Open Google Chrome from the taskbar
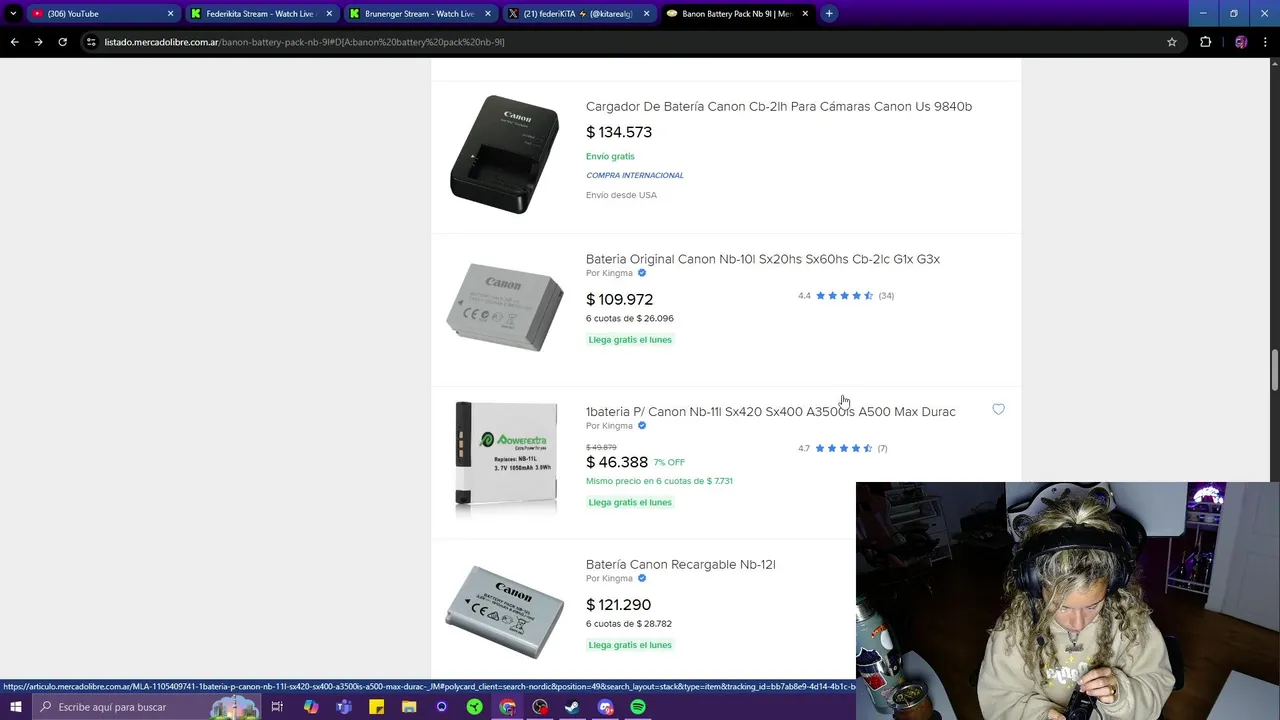 (x=508, y=707)
